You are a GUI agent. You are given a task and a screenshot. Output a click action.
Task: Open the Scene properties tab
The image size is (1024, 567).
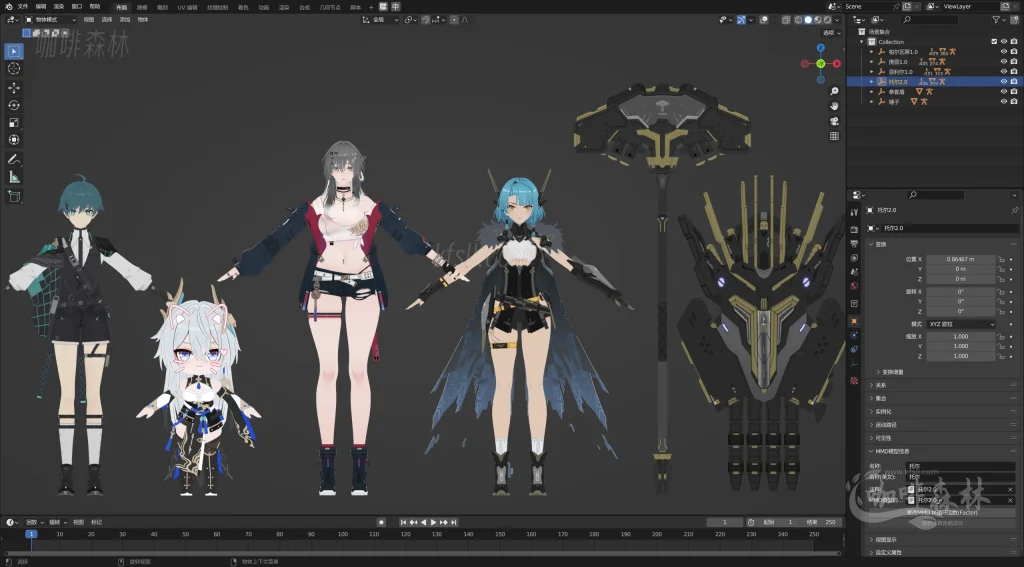click(854, 272)
